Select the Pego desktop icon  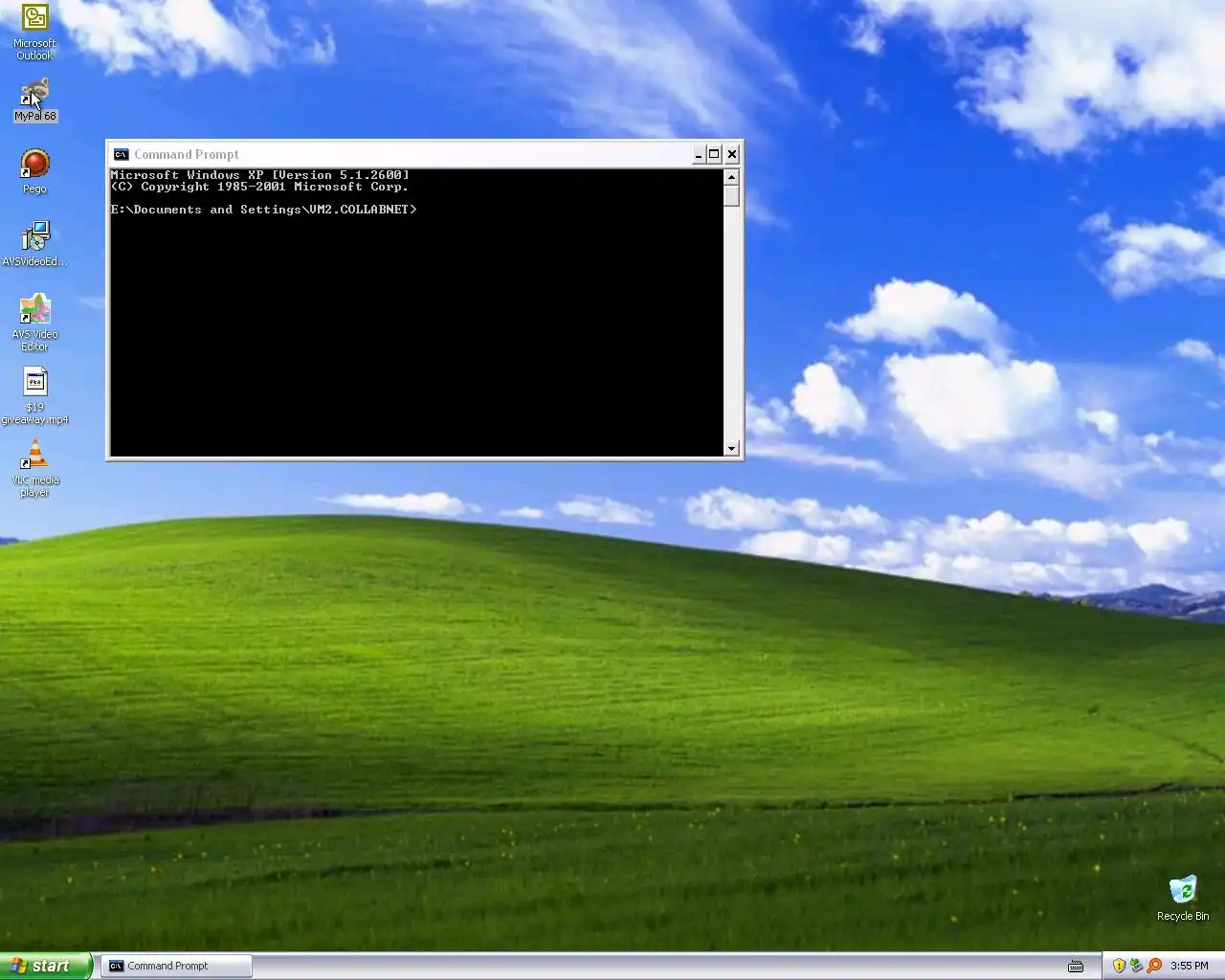[x=34, y=172]
